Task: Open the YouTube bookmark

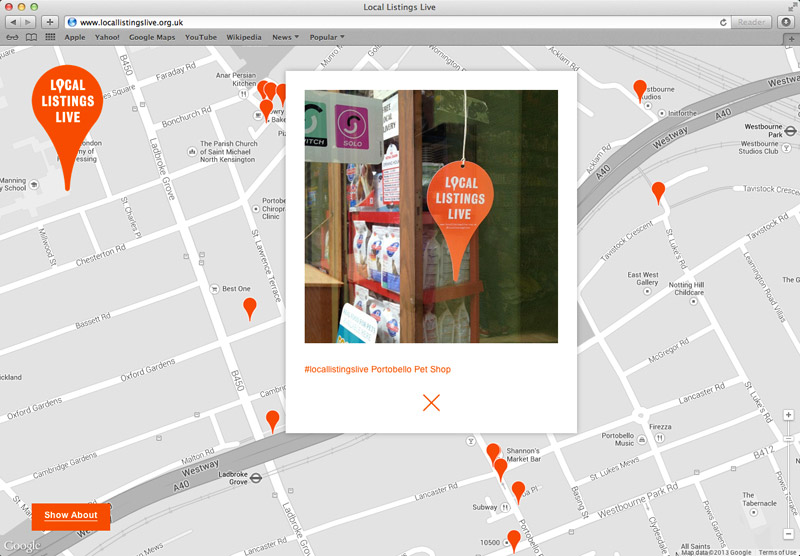Action: click(x=201, y=37)
